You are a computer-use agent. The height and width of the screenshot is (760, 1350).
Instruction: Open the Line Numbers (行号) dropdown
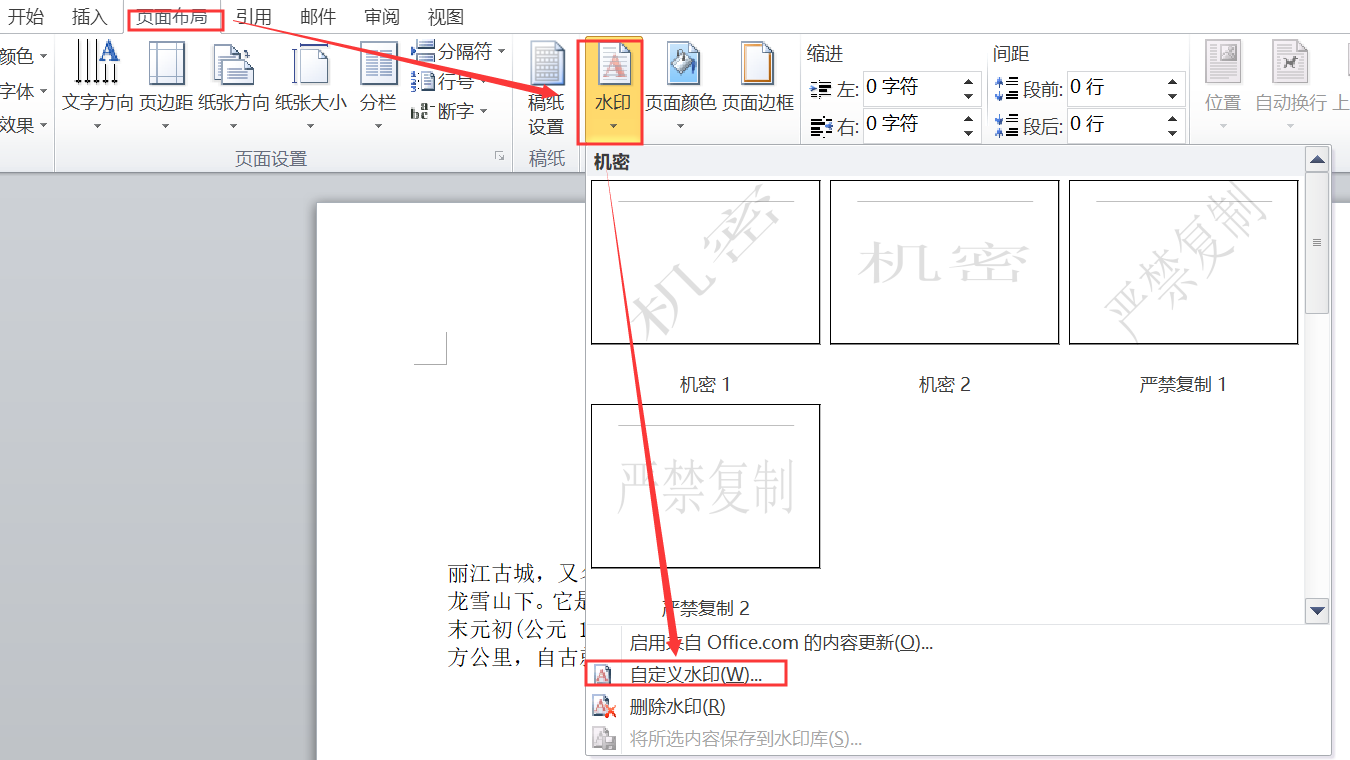(x=450, y=81)
